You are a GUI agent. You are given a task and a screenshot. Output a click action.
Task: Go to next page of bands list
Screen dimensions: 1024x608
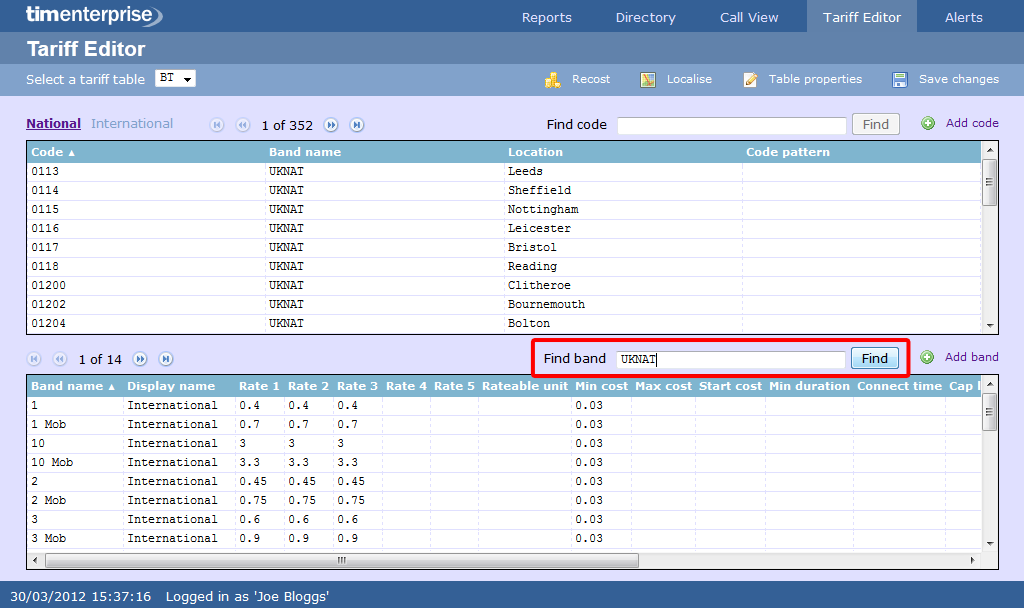(x=140, y=359)
